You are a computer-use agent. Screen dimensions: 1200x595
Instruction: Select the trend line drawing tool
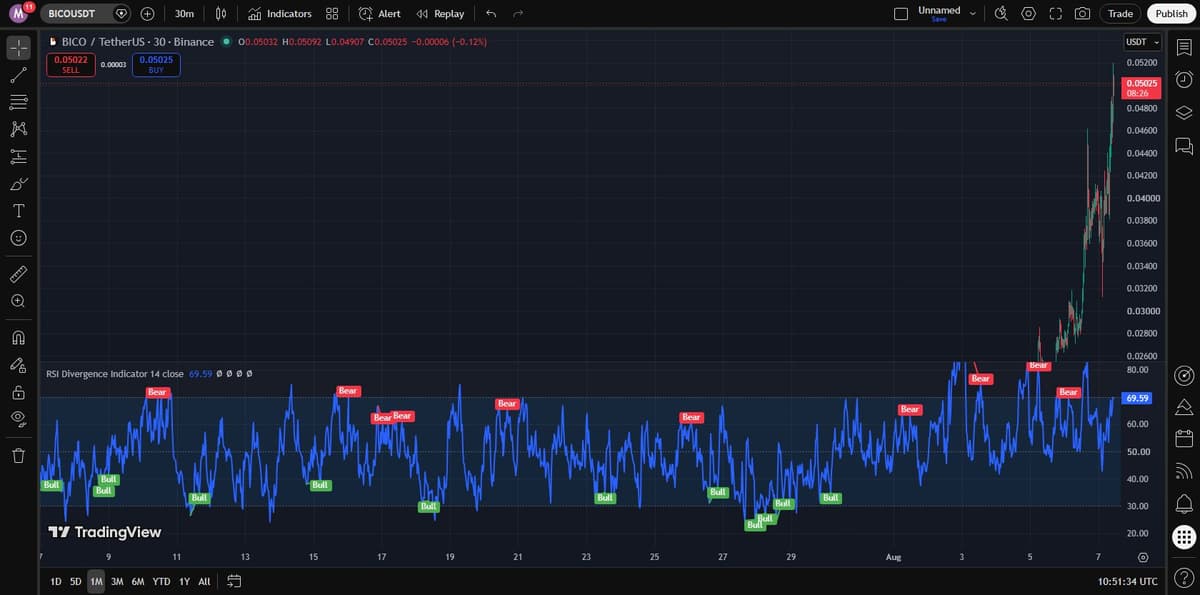pos(18,75)
